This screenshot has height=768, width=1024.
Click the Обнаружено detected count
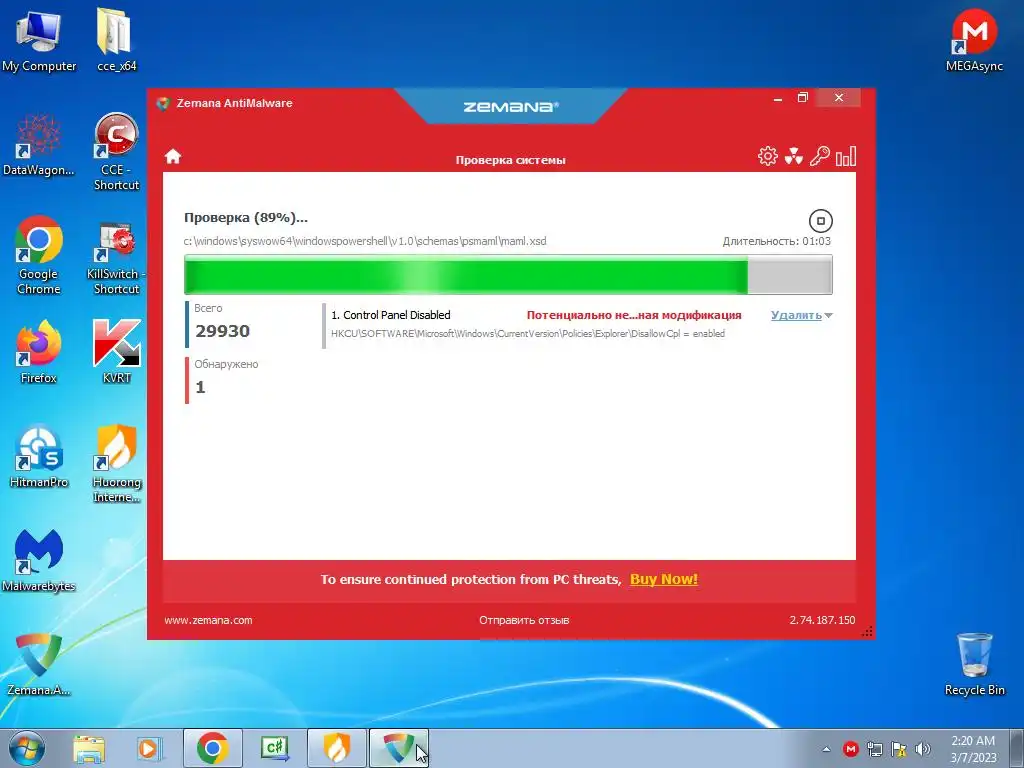[x=200, y=387]
